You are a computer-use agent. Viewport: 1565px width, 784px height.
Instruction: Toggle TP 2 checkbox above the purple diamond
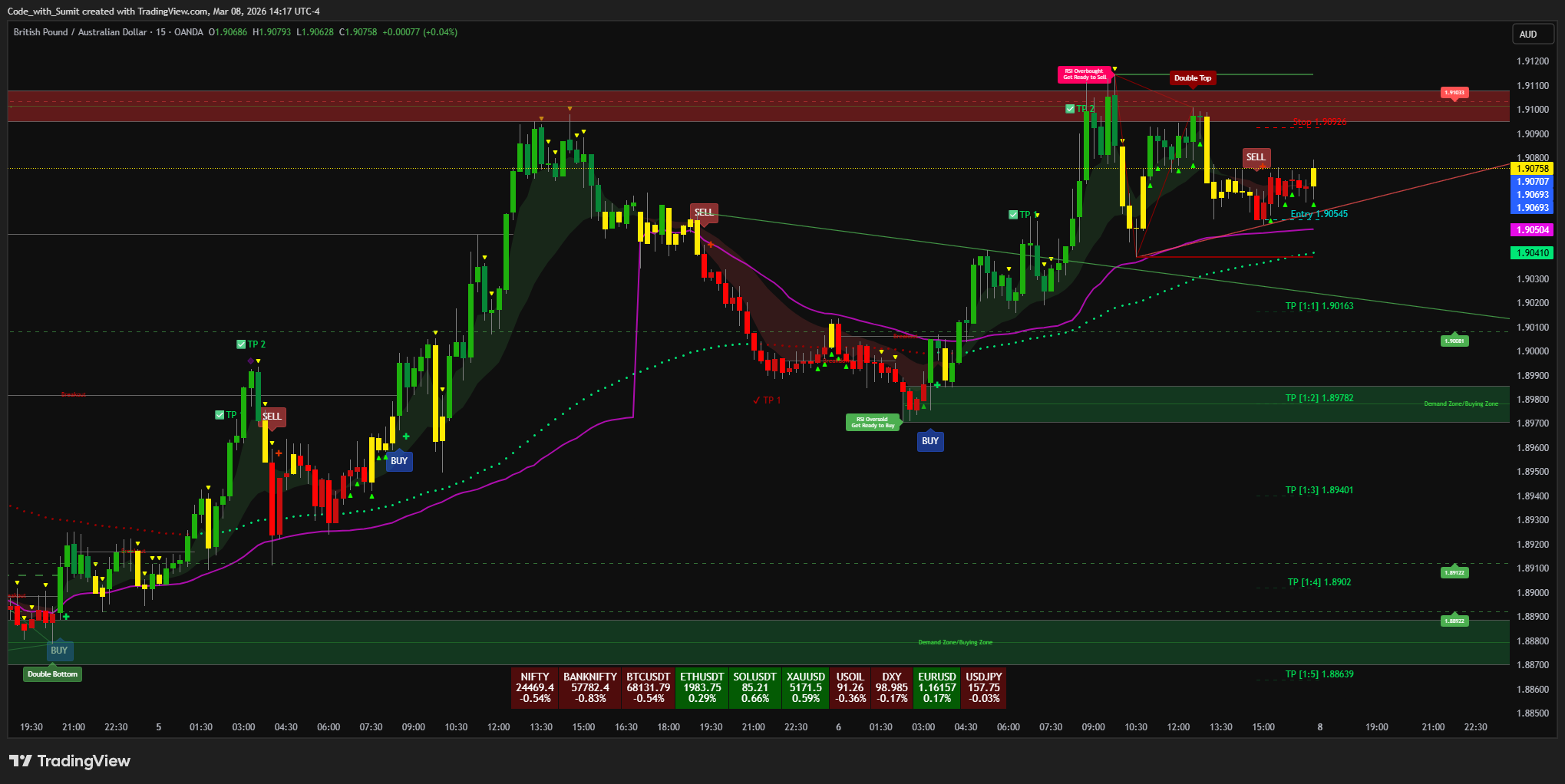(x=241, y=344)
